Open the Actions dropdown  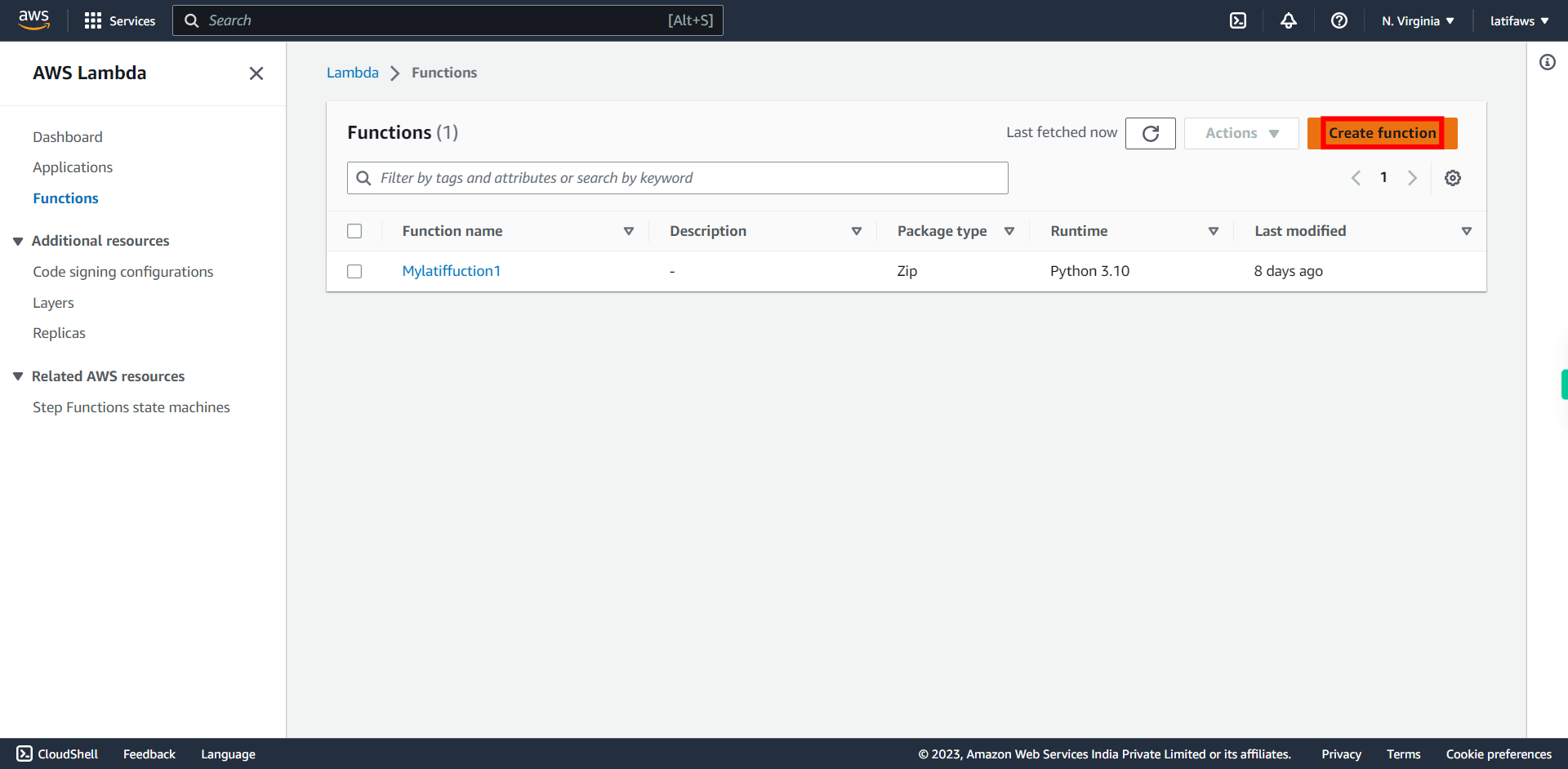1241,133
